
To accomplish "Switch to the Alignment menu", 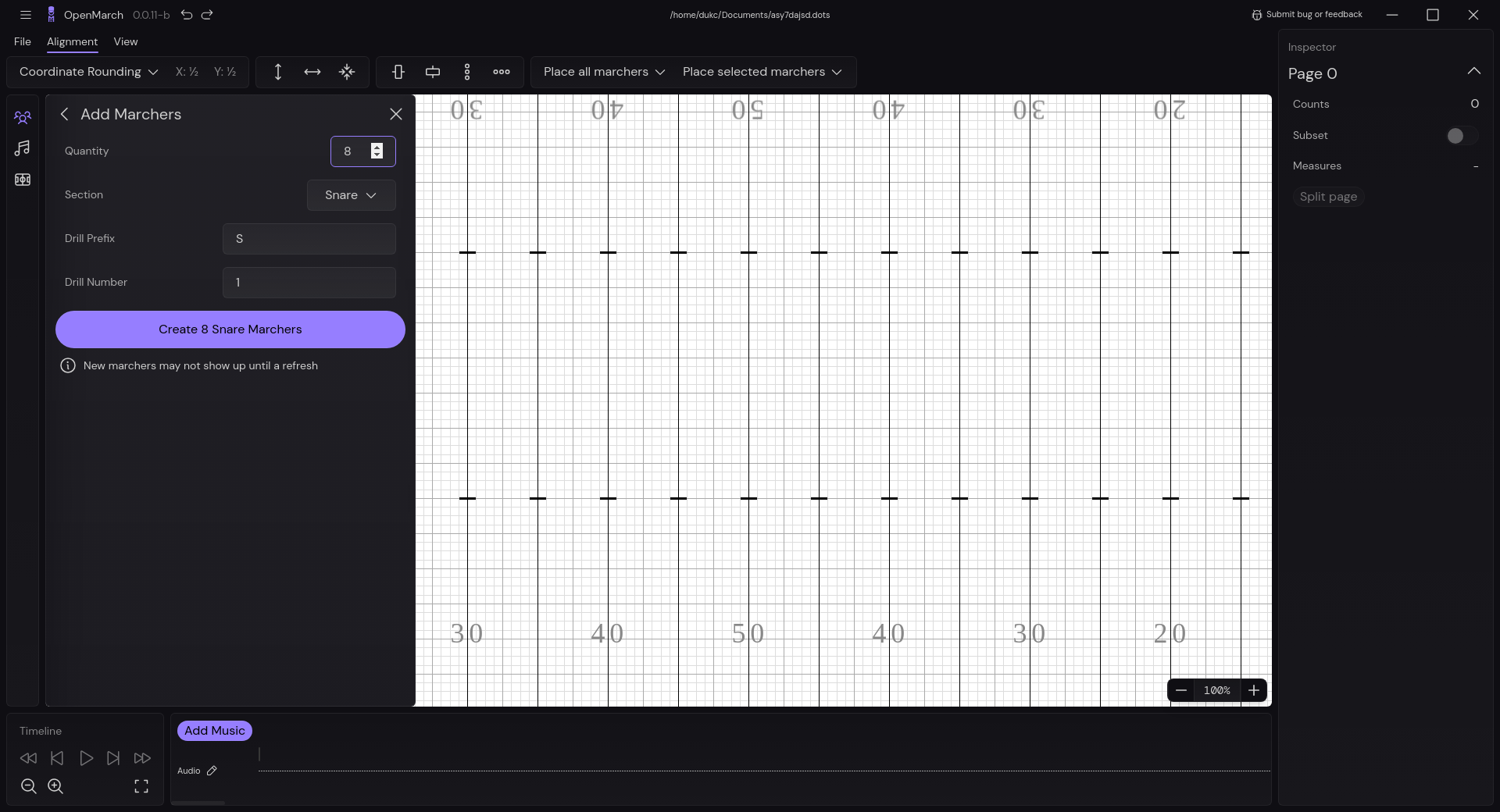I will click(x=72, y=42).
